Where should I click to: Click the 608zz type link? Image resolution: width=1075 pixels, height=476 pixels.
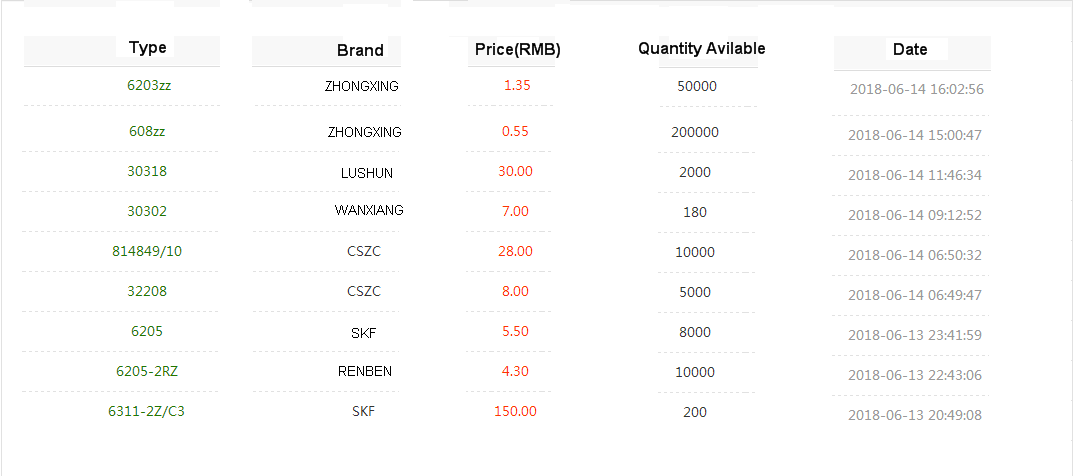(x=147, y=131)
